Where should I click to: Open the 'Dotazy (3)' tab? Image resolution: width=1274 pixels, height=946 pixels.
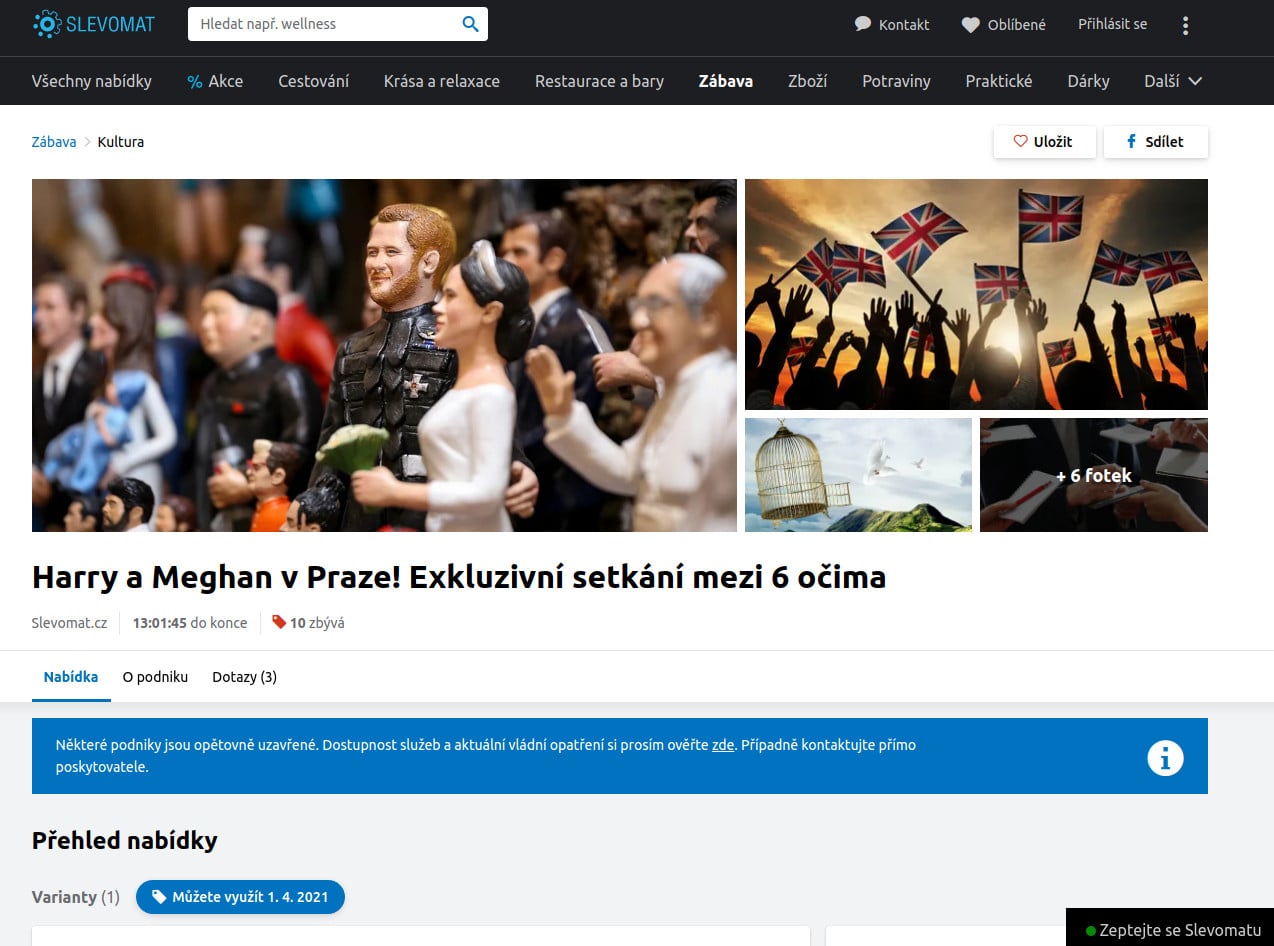(243, 676)
